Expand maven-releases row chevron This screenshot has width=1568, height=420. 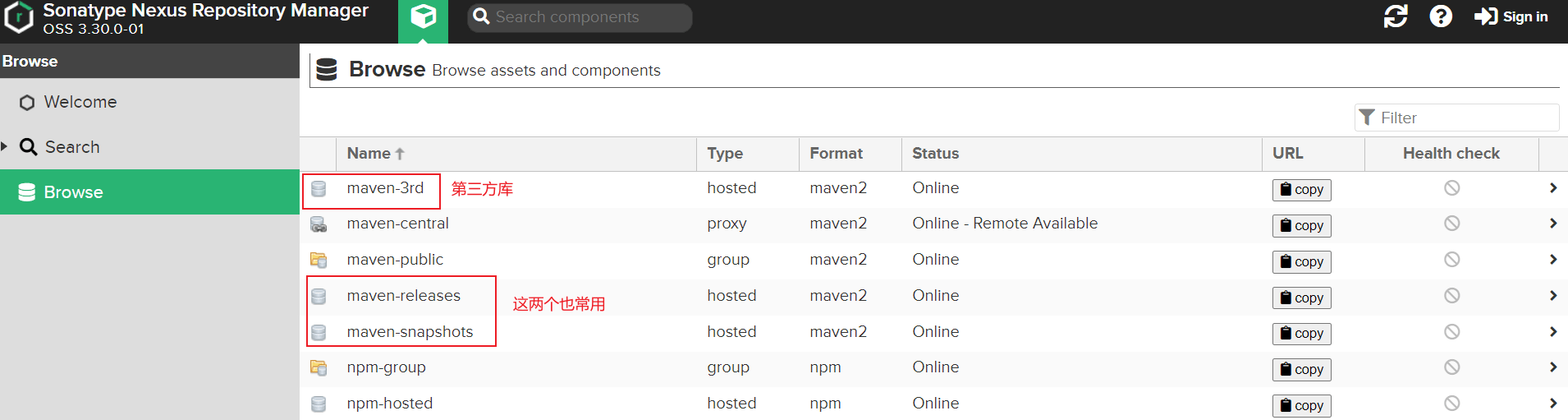(1552, 296)
